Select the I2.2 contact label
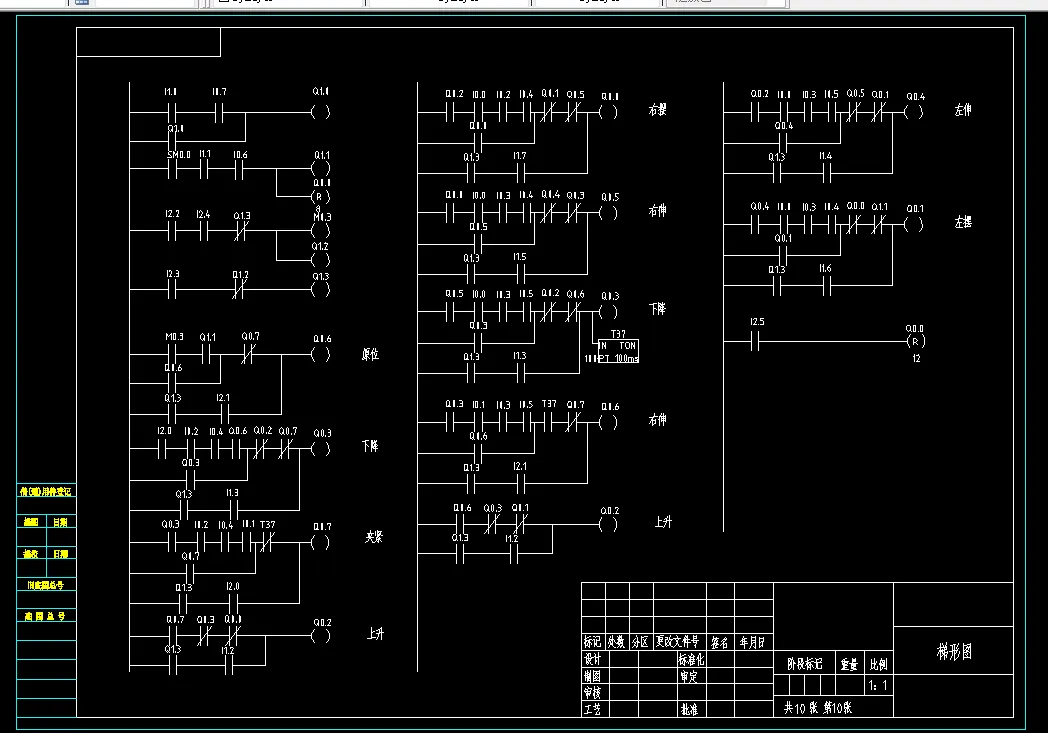Screen dimensions: 1048x733 point(172,214)
